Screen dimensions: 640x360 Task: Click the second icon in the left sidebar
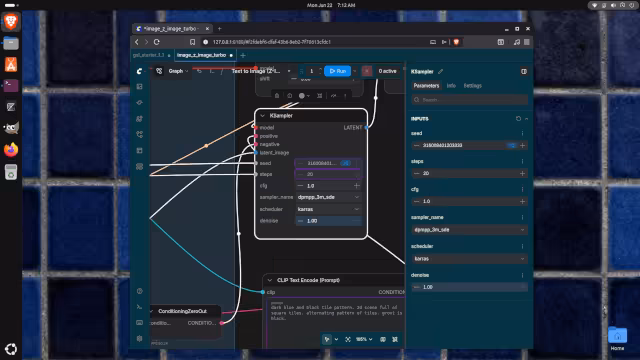point(140,102)
